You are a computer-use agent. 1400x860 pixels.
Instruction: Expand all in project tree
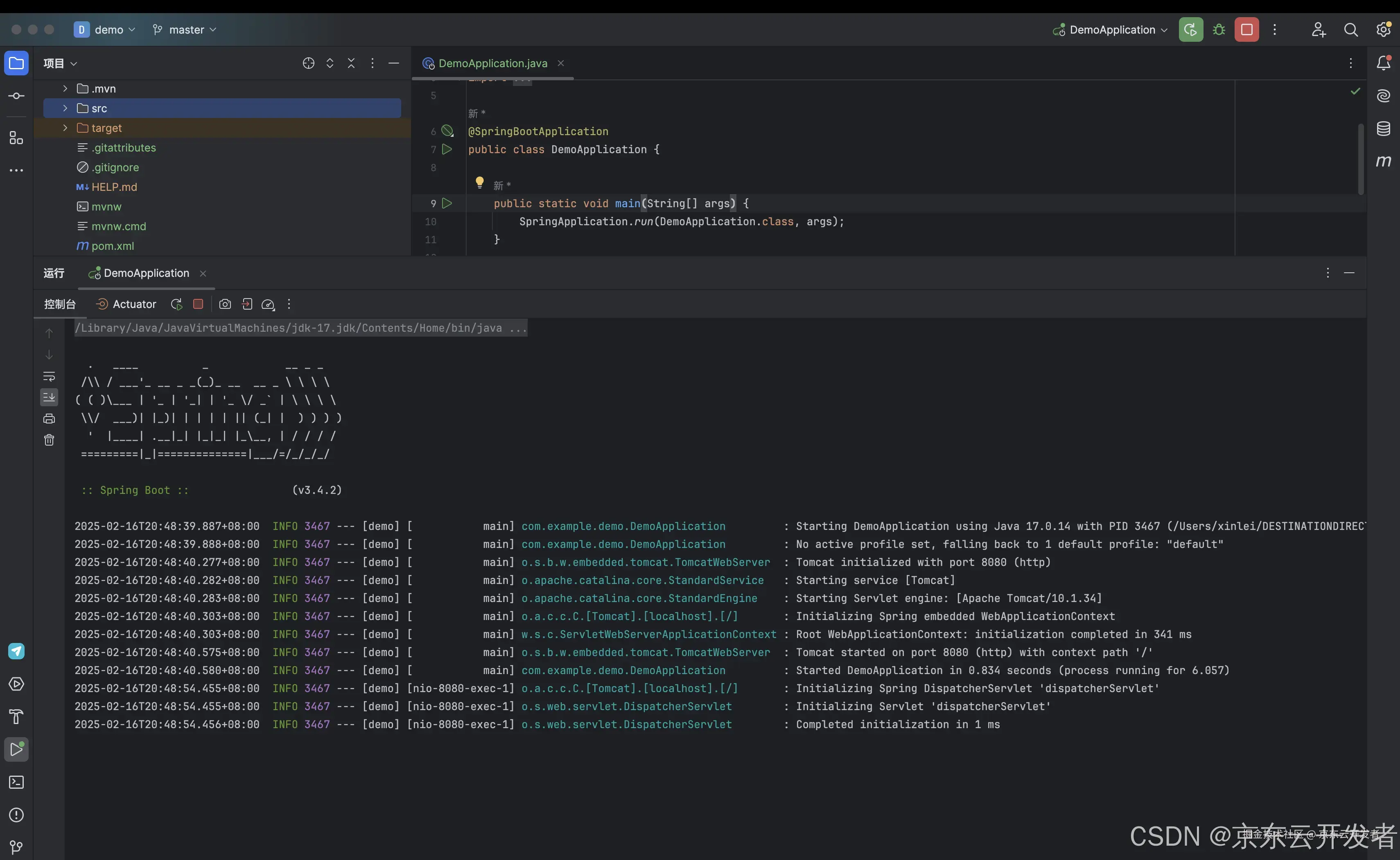(330, 63)
